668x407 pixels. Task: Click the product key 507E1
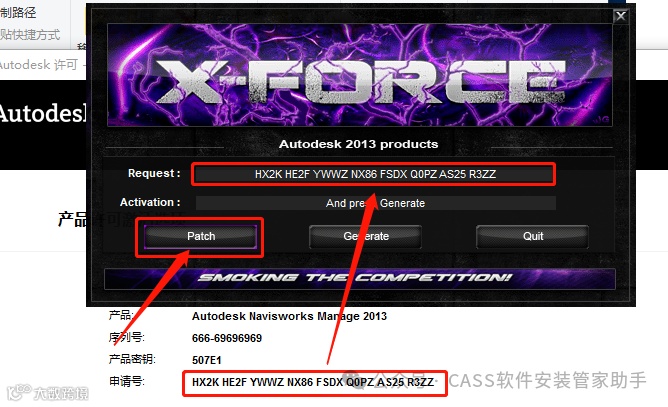pyautogui.click(x=207, y=360)
